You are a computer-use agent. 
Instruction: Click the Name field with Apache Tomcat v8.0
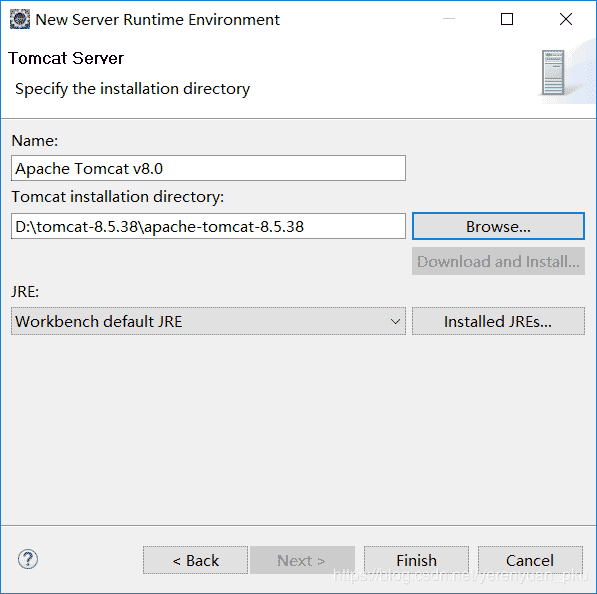click(x=208, y=168)
